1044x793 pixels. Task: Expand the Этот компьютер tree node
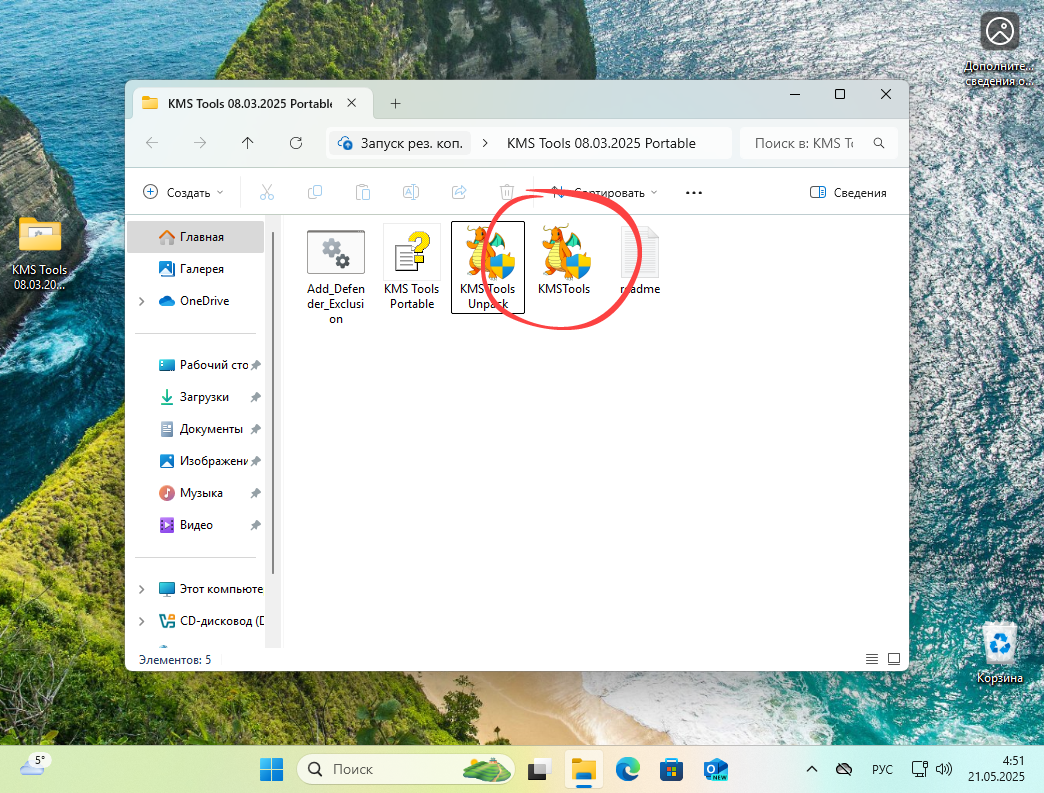[x=141, y=589]
